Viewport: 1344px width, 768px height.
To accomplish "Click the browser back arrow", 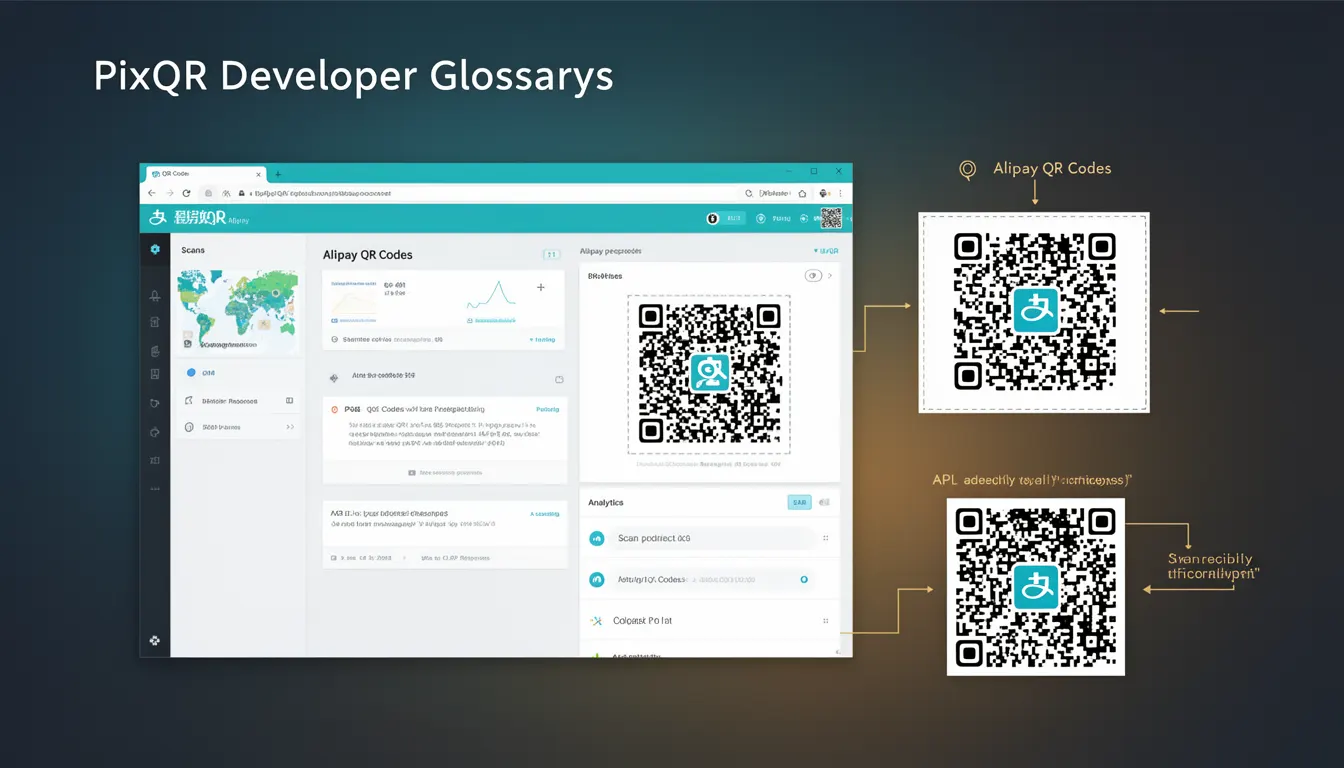I will coord(152,193).
